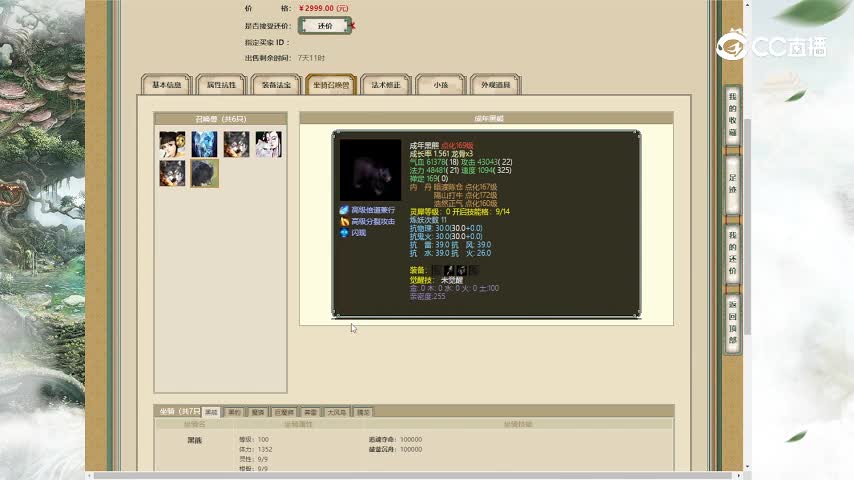This screenshot has width=854, height=480.
Task: Click the remaining time text 7天11时
Action: pos(311,58)
